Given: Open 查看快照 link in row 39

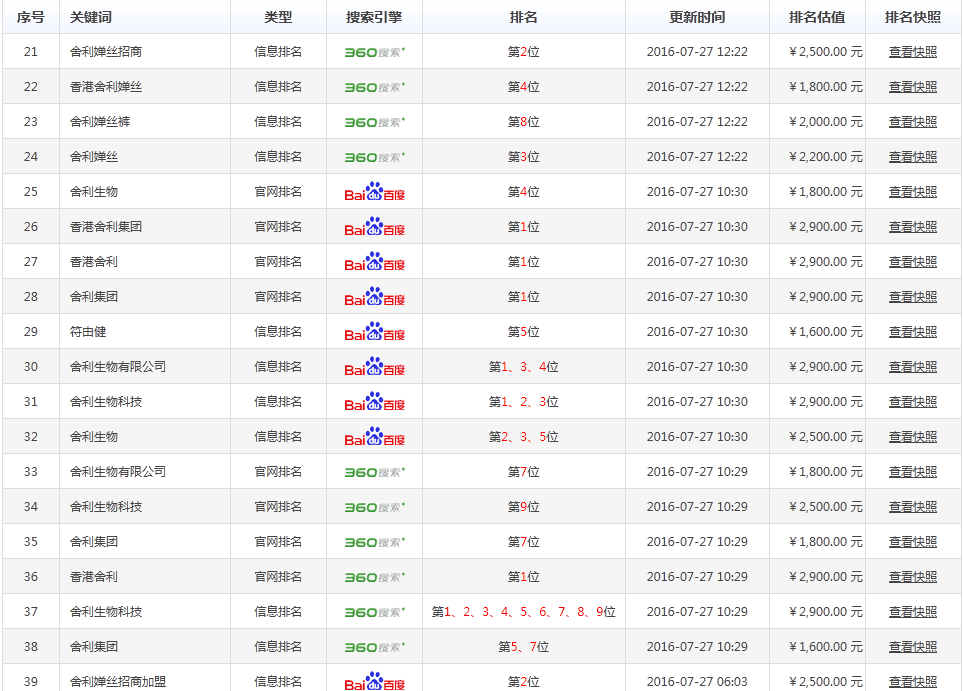Looking at the screenshot, I should pos(912,682).
